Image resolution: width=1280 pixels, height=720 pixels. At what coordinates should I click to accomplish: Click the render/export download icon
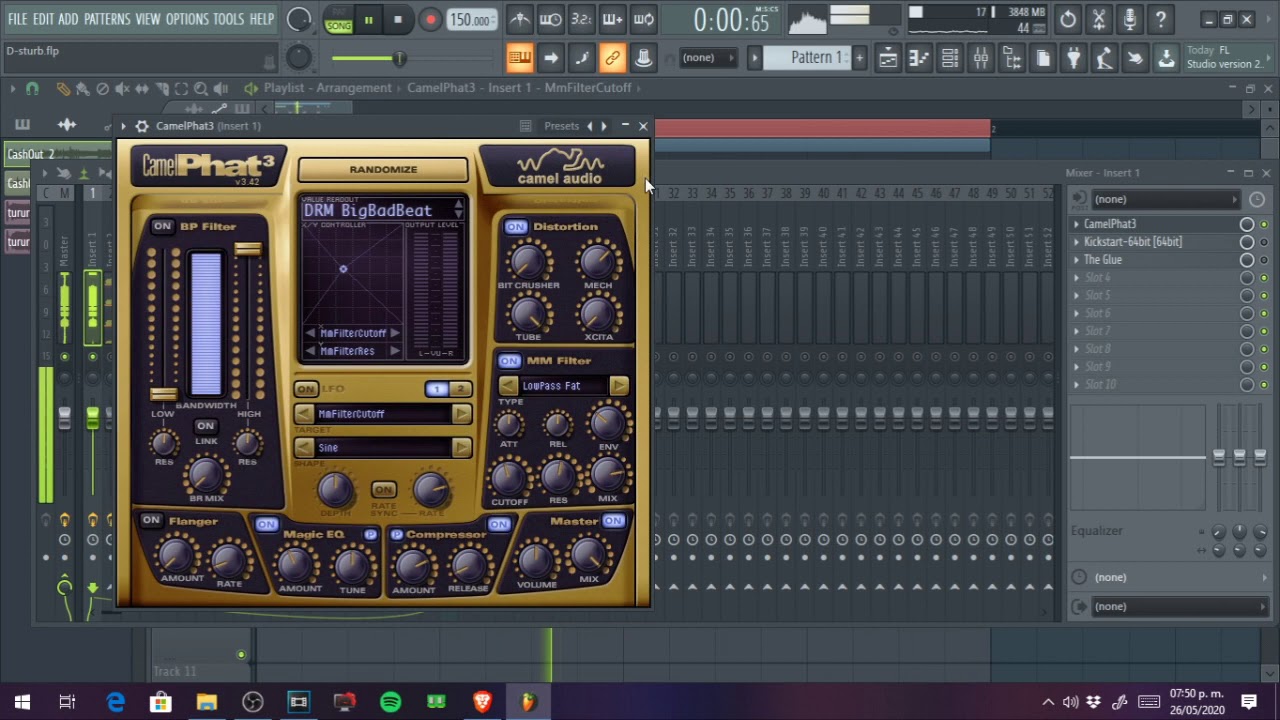click(1166, 59)
